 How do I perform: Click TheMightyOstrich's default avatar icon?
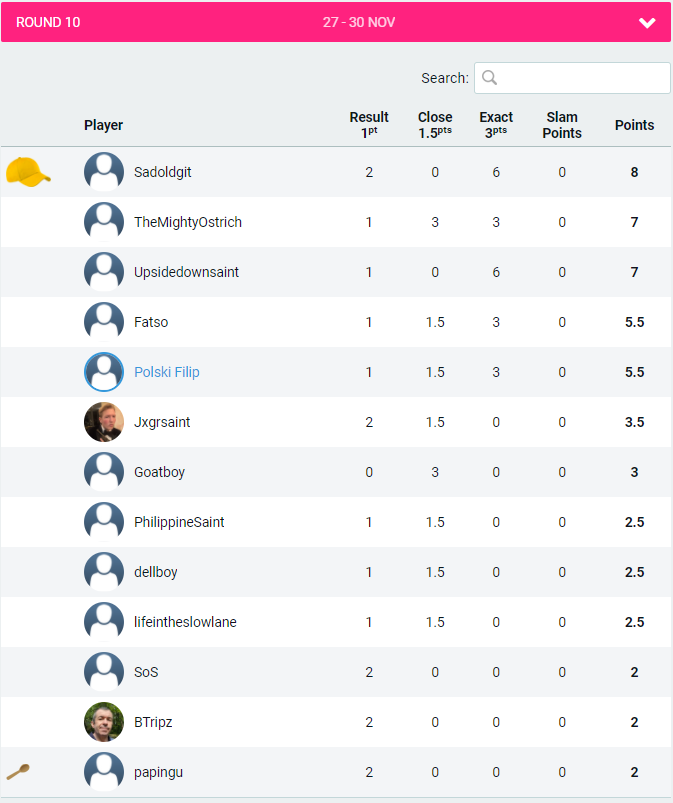coord(104,222)
